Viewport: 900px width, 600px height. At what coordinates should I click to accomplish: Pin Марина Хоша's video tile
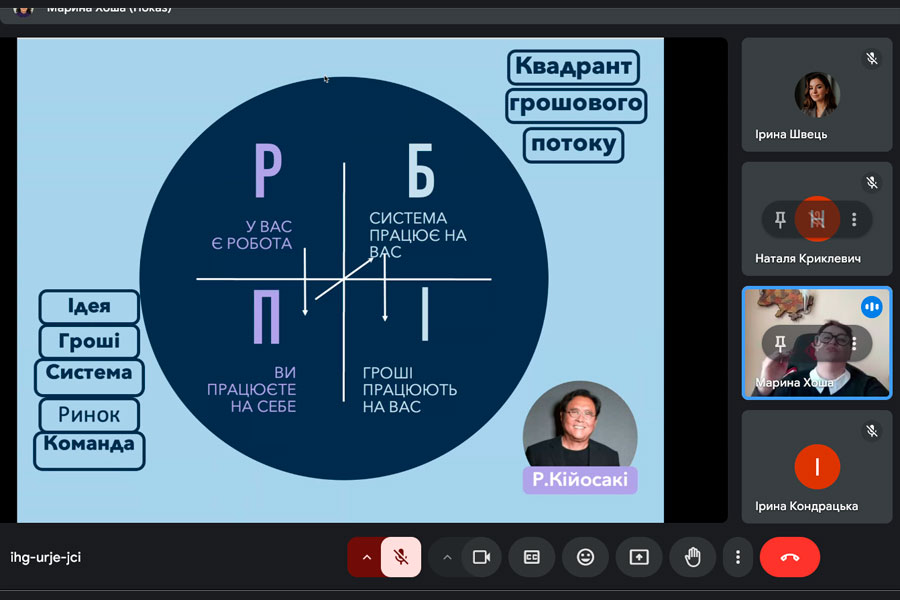pyautogui.click(x=780, y=343)
